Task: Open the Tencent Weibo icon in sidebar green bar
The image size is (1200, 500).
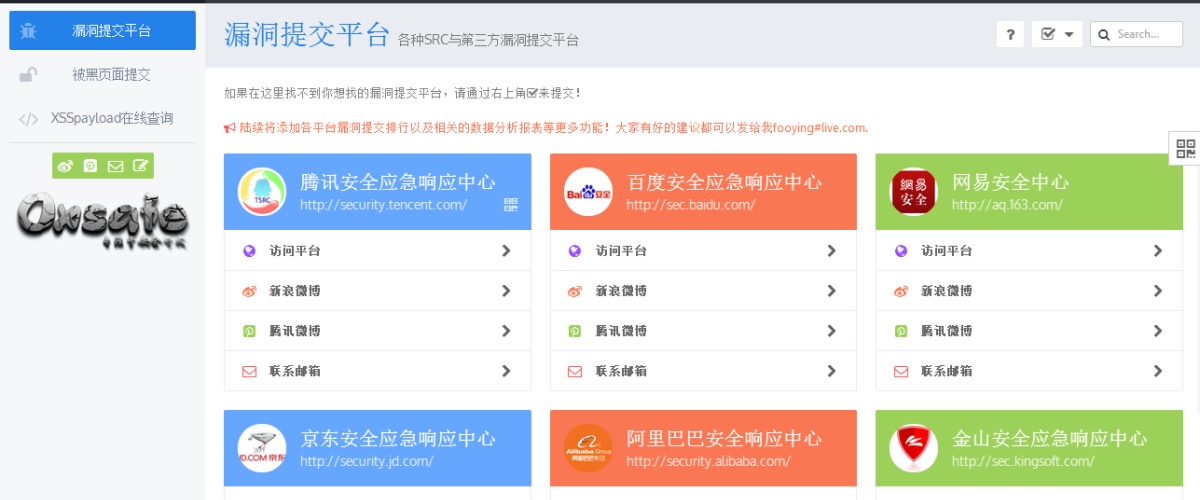Action: (90, 166)
